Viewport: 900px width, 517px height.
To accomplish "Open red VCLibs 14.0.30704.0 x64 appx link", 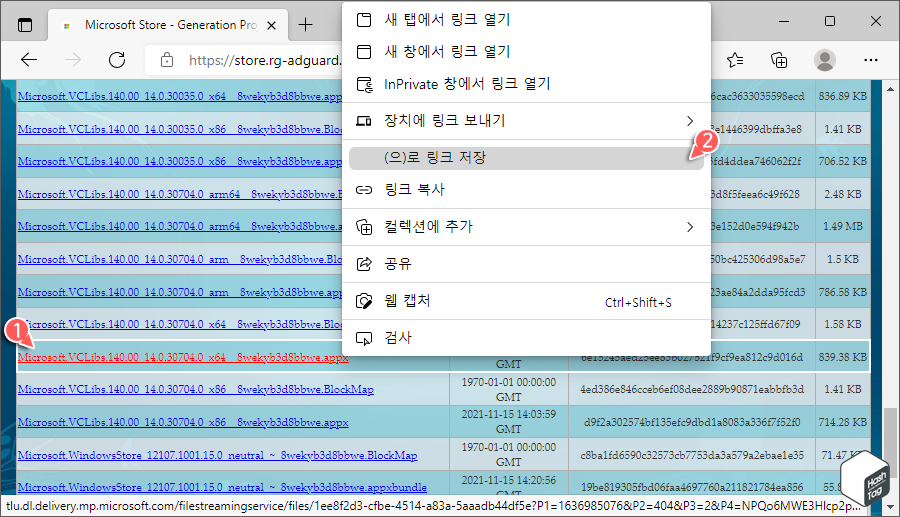I will coord(183,357).
